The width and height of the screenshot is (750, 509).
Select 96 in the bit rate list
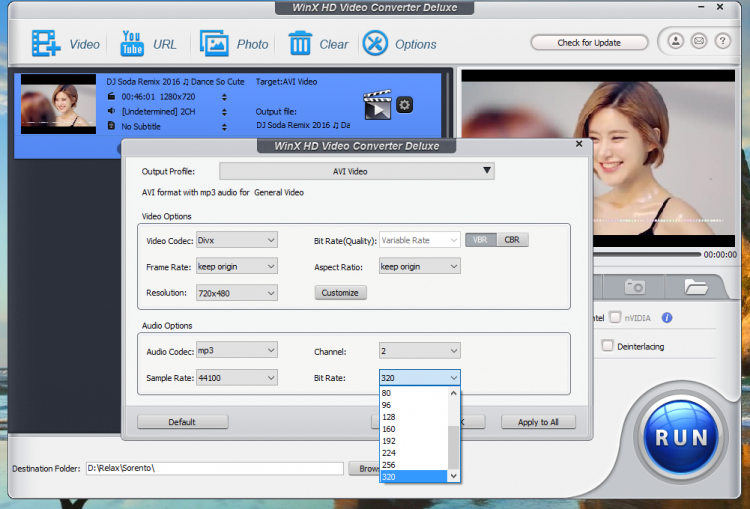414,405
